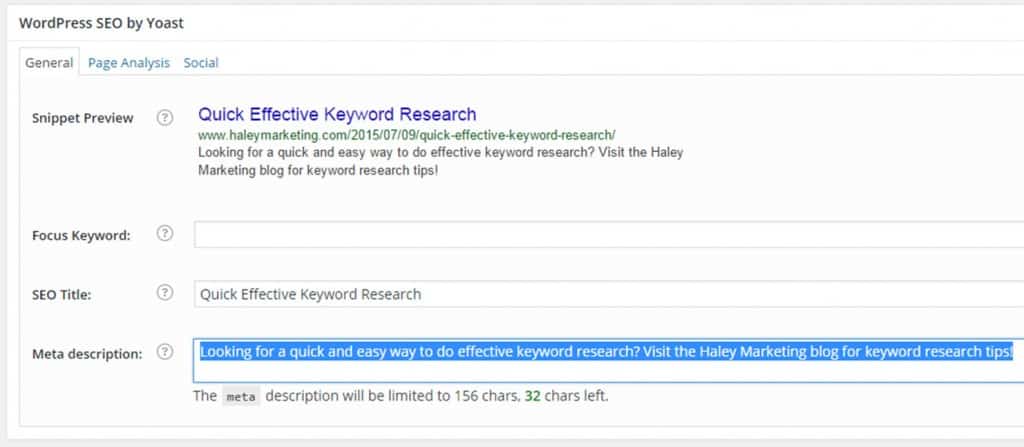Click the Meta description text area
This screenshot has width=1024, height=447.
[609, 360]
